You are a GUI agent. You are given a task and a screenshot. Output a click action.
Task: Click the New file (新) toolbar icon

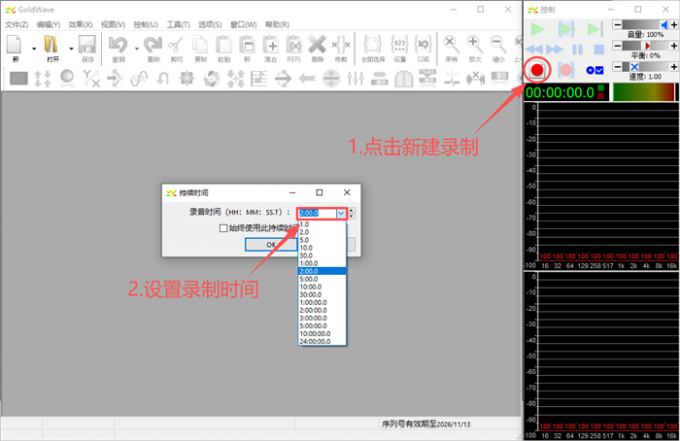pos(15,45)
